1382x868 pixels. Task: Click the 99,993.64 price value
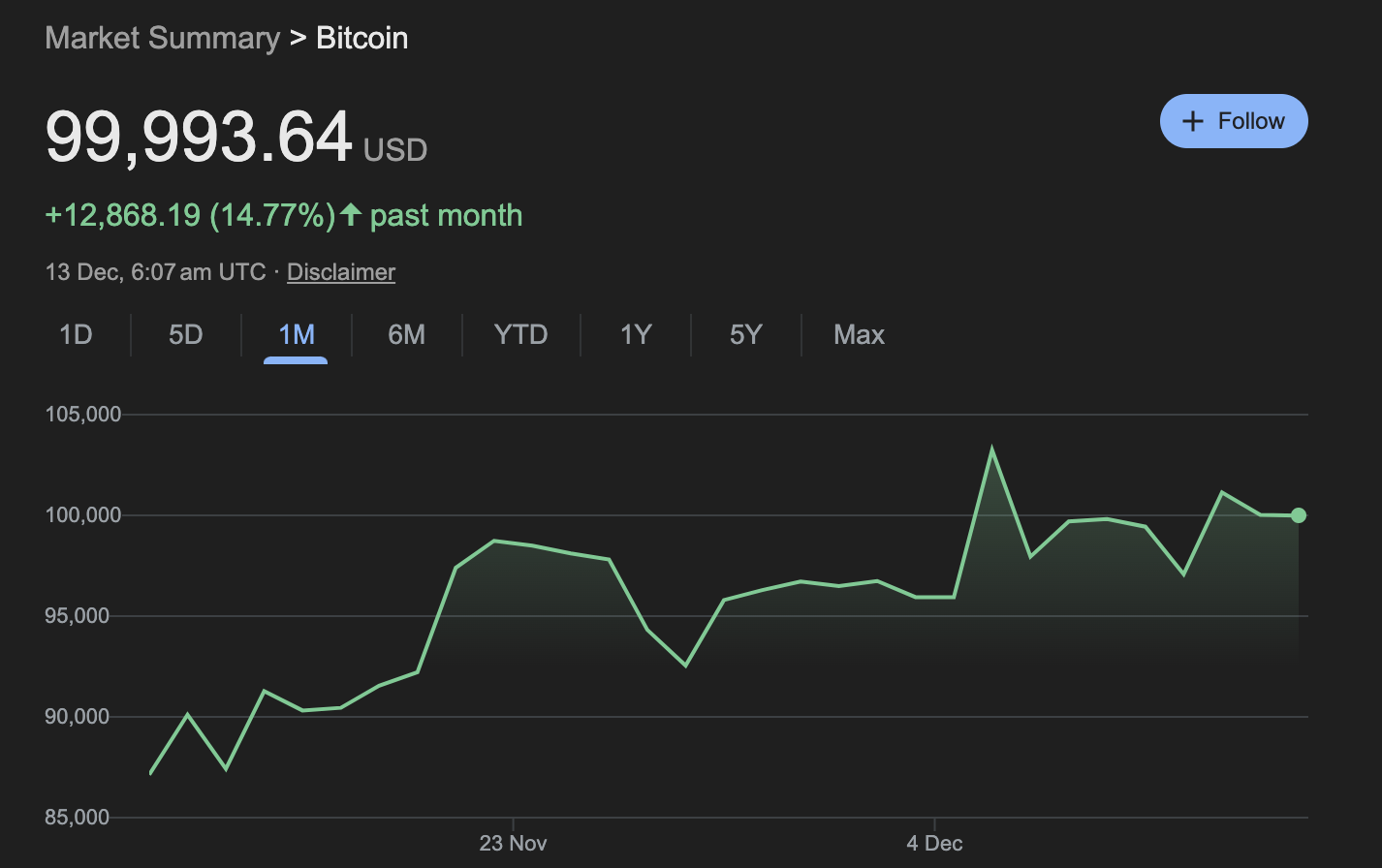point(199,138)
